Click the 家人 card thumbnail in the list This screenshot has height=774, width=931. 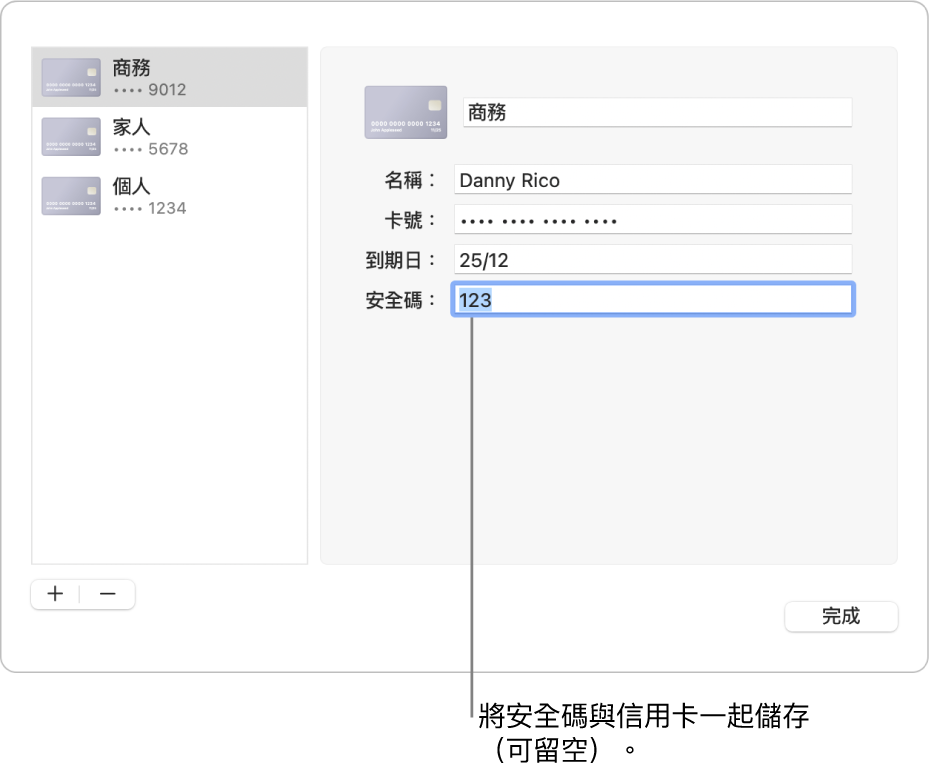click(71, 137)
